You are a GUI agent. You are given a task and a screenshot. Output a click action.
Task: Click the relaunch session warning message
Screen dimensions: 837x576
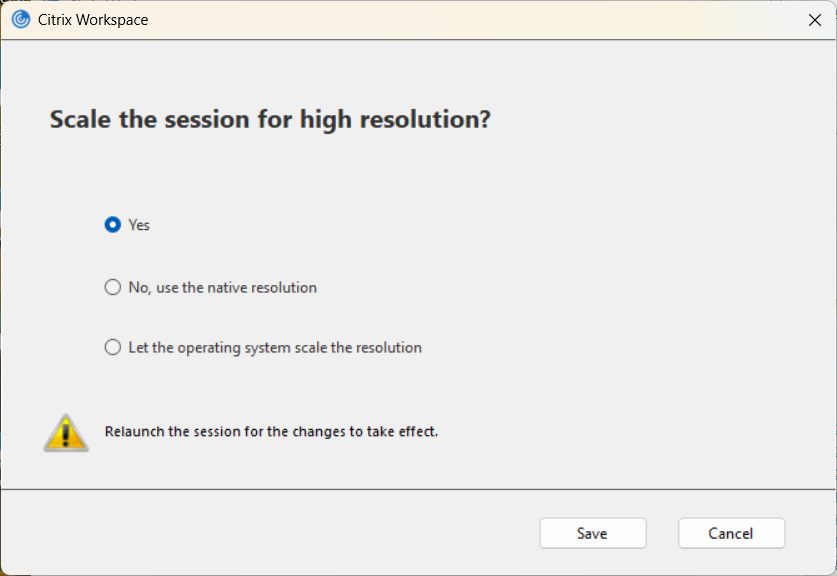271,432
